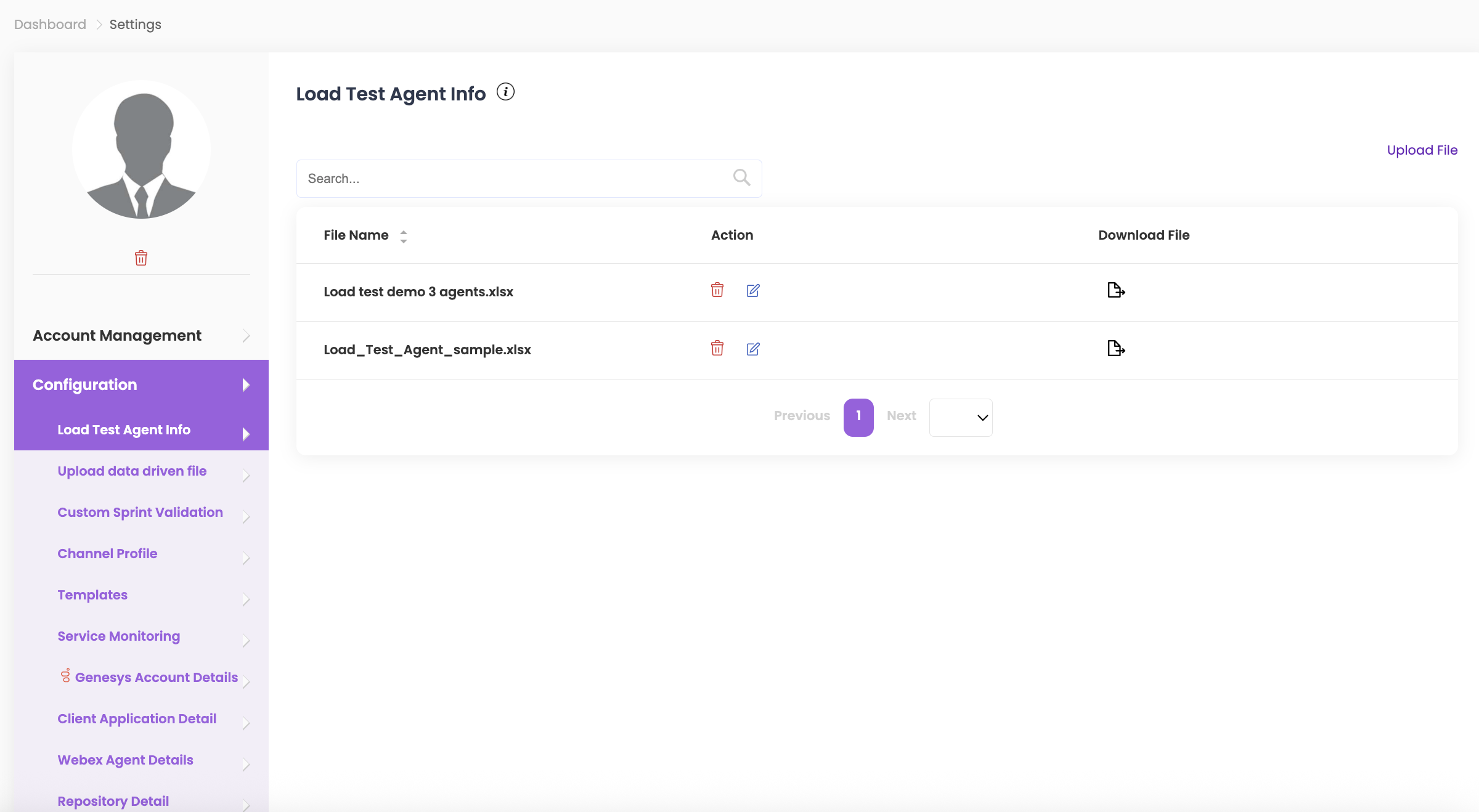Click the Upload File link
Screen dimensions: 1479x812
tap(1422, 150)
